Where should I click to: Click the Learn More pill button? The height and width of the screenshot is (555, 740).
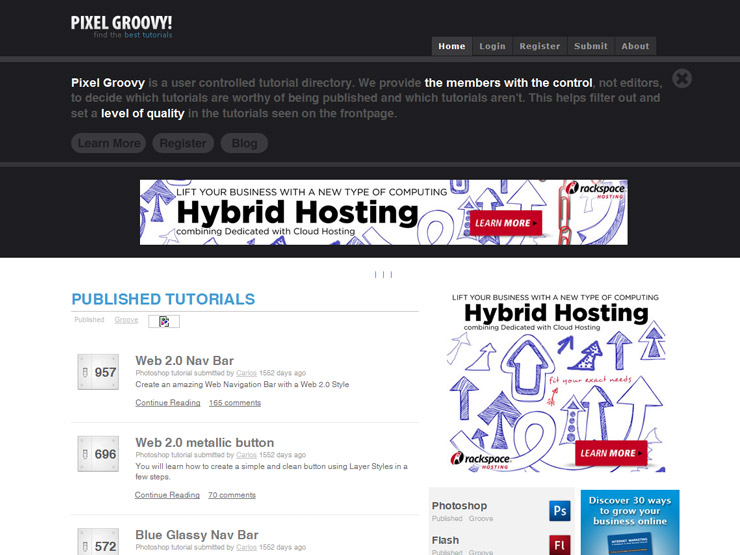(x=109, y=143)
